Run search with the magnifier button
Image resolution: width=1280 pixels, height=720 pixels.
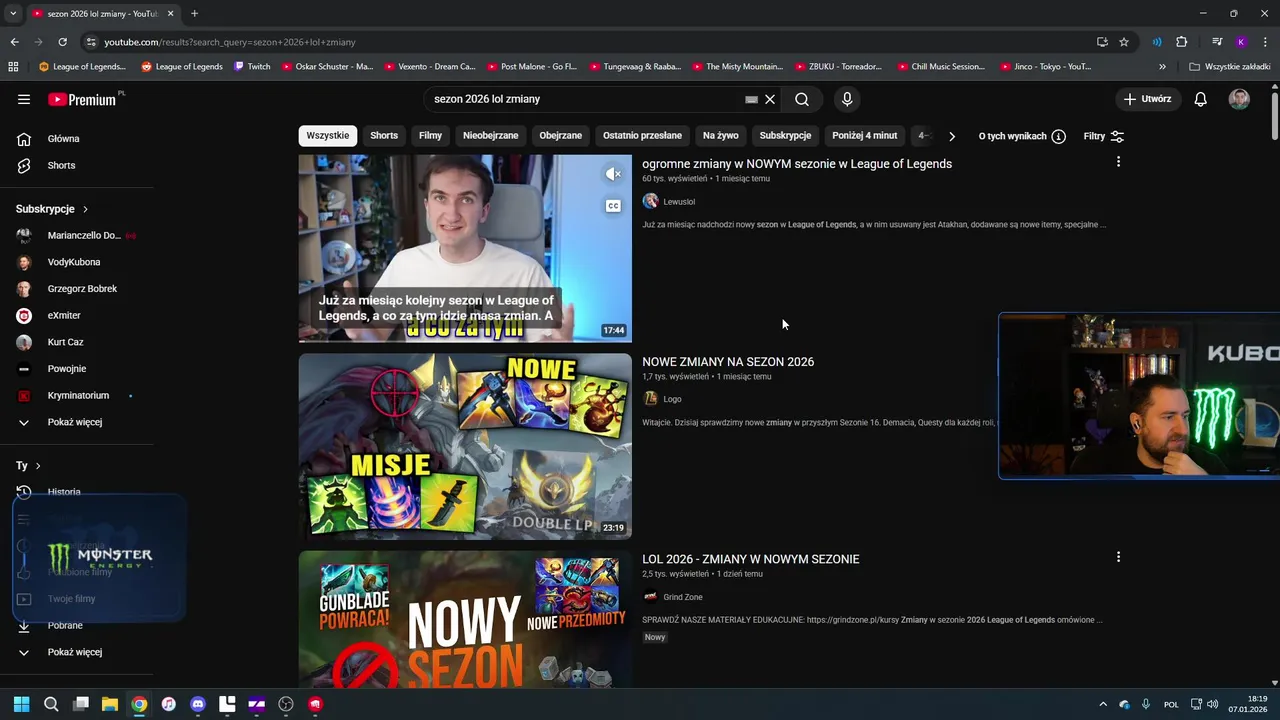click(802, 99)
